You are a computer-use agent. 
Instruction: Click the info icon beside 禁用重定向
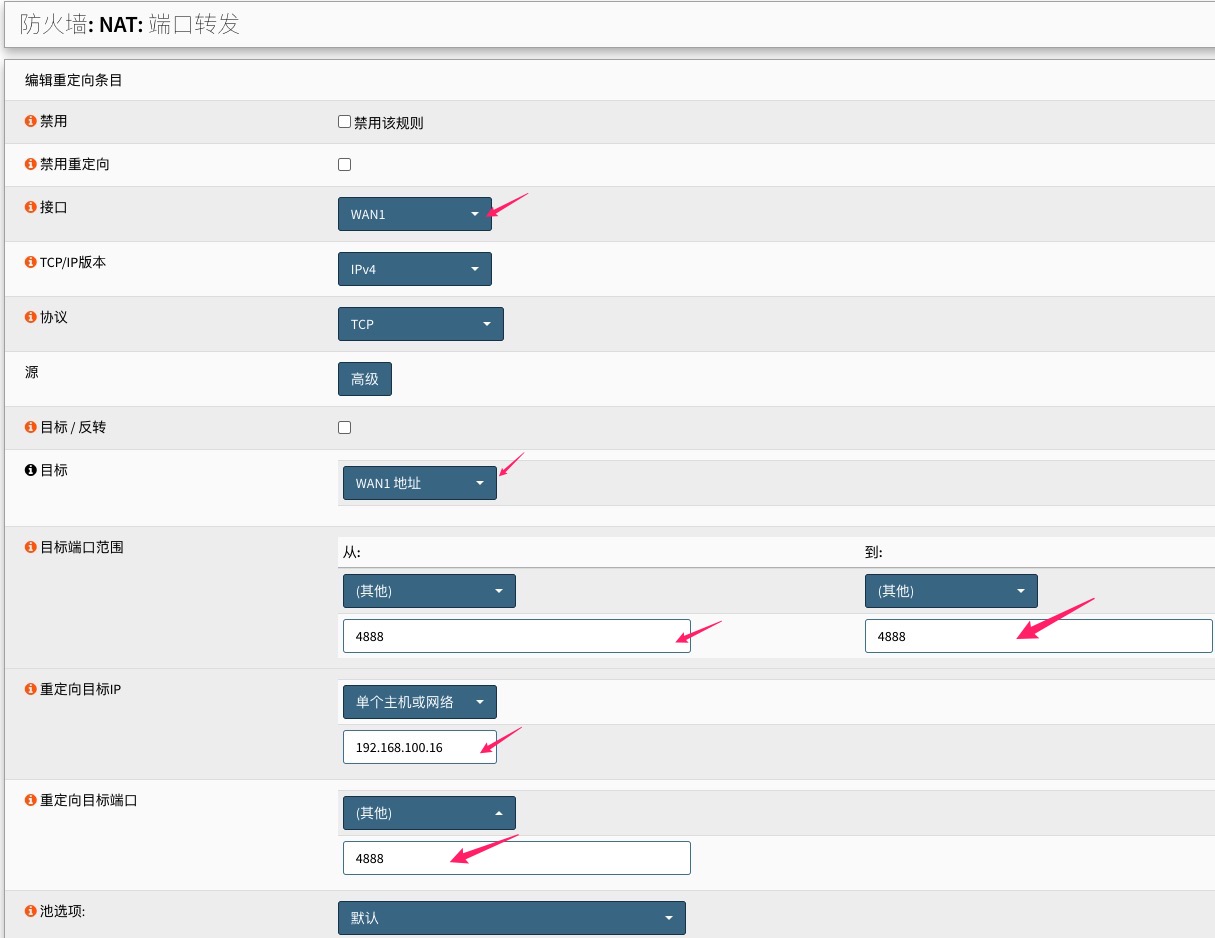(x=31, y=164)
